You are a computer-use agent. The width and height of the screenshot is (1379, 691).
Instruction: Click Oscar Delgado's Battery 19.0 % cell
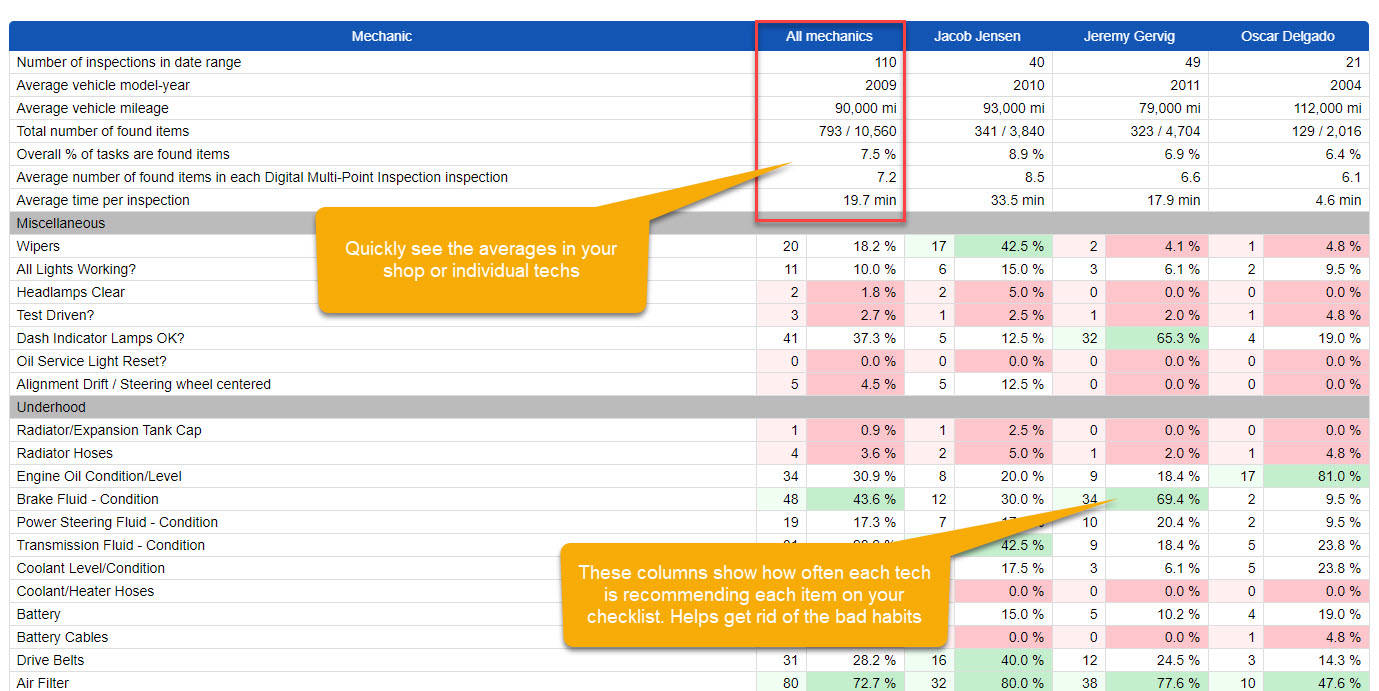click(x=1315, y=614)
